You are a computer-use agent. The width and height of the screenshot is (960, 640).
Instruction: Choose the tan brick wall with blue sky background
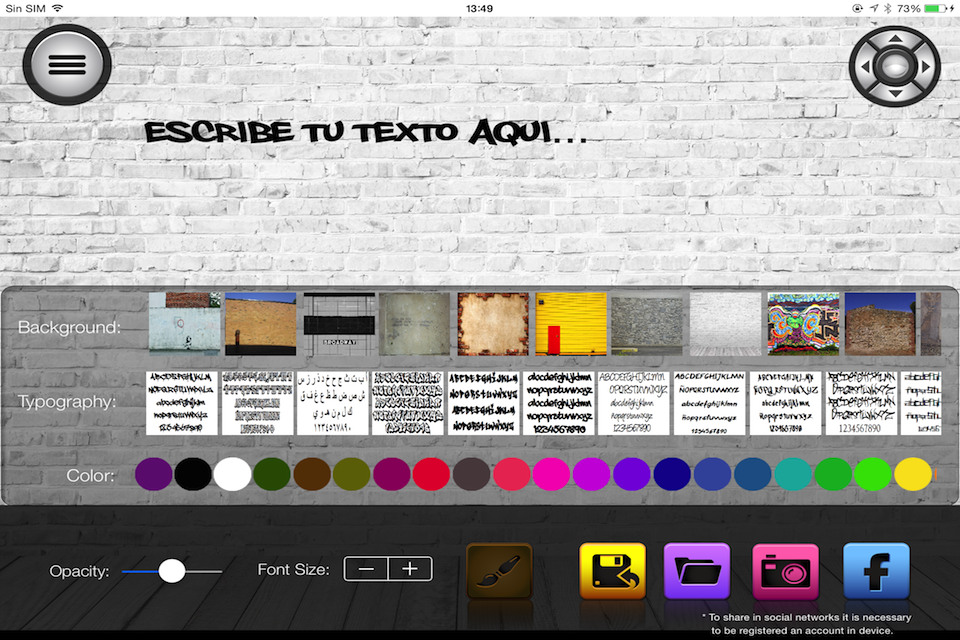click(x=261, y=324)
